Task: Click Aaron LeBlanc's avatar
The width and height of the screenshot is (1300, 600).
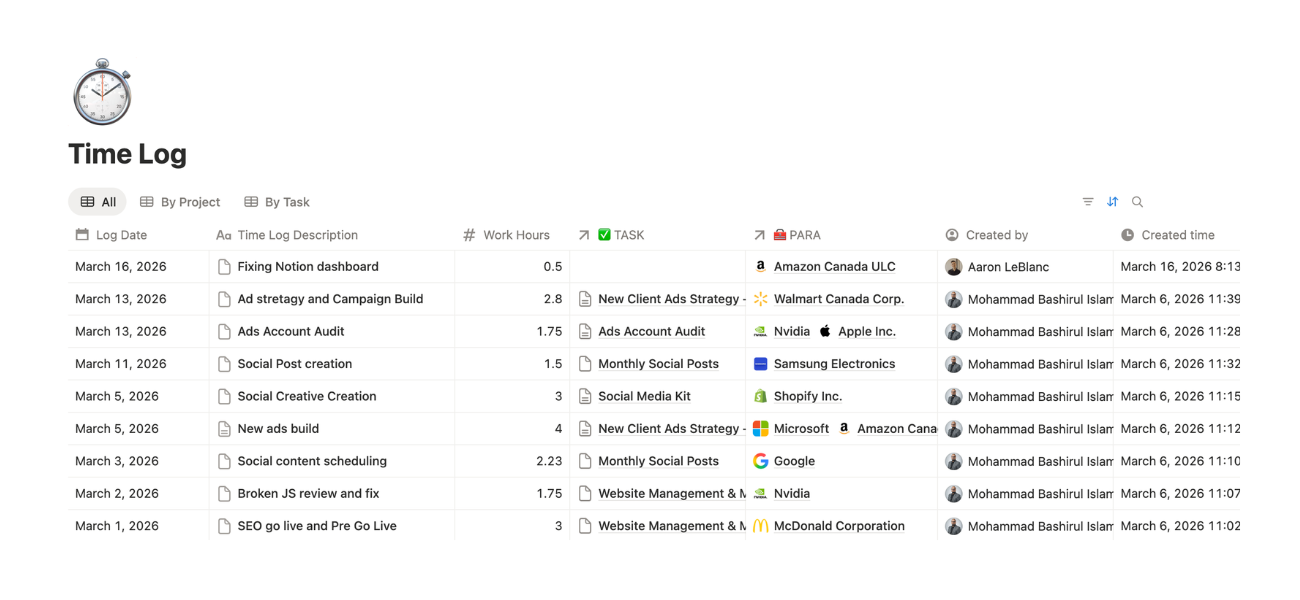Action: [x=954, y=267]
